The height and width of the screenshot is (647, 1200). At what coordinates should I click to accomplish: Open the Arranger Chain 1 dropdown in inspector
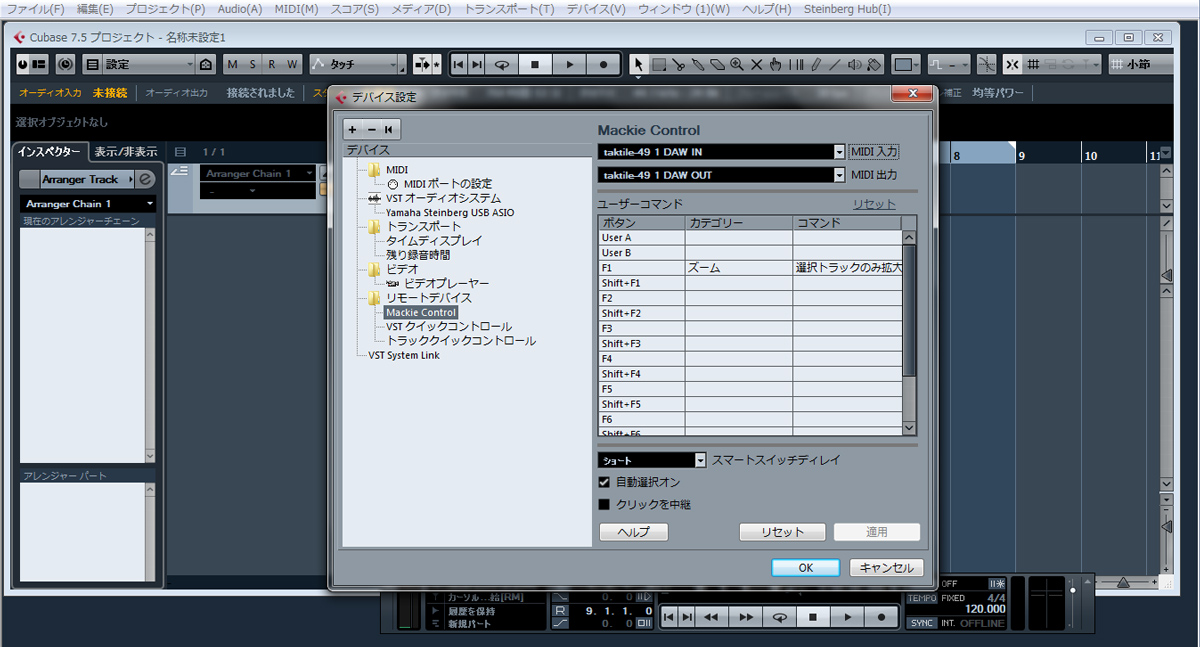point(89,204)
